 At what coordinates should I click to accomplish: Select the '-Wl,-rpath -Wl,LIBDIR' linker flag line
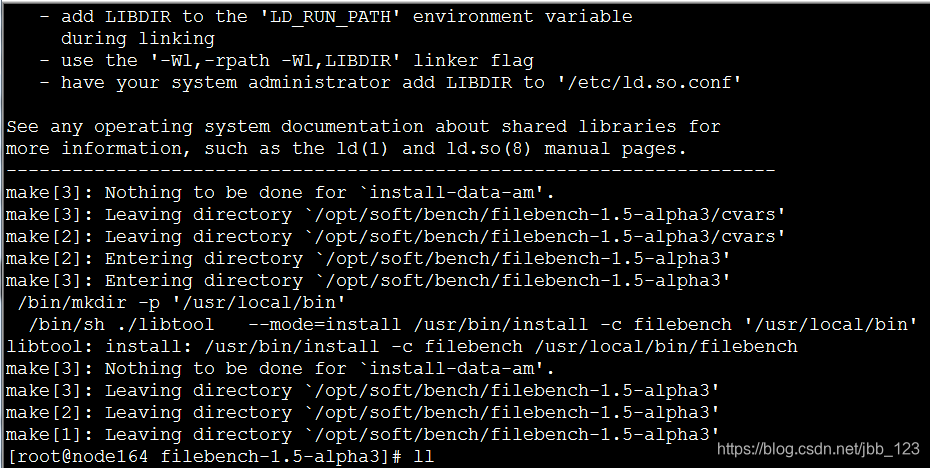[286, 61]
